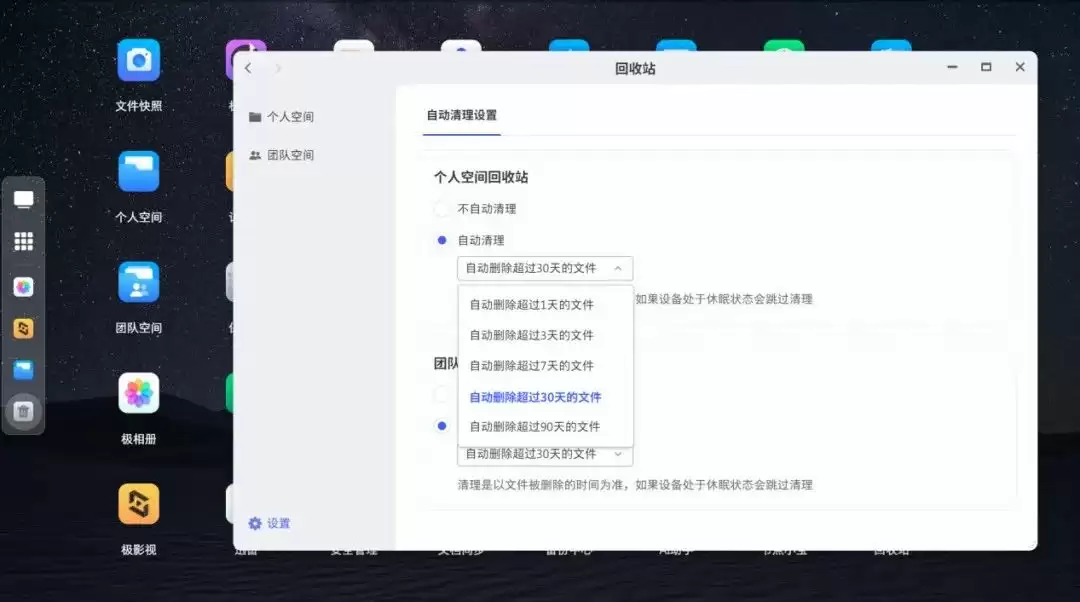Open the 文件快照 desktop app icon
The height and width of the screenshot is (602, 1080).
(x=138, y=62)
